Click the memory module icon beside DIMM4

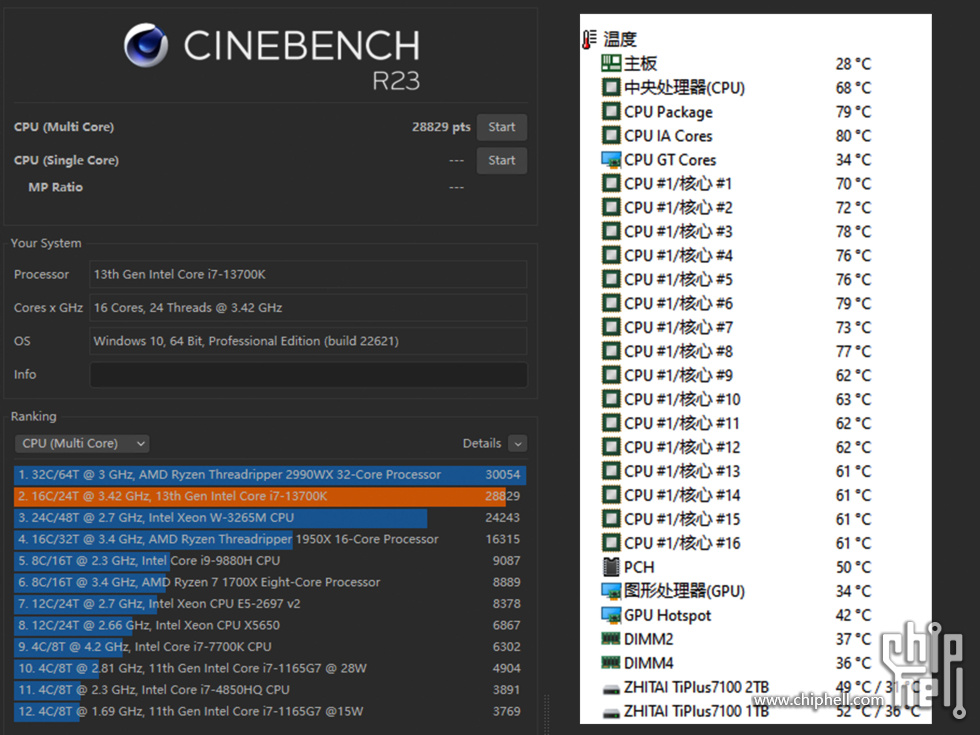coord(611,662)
